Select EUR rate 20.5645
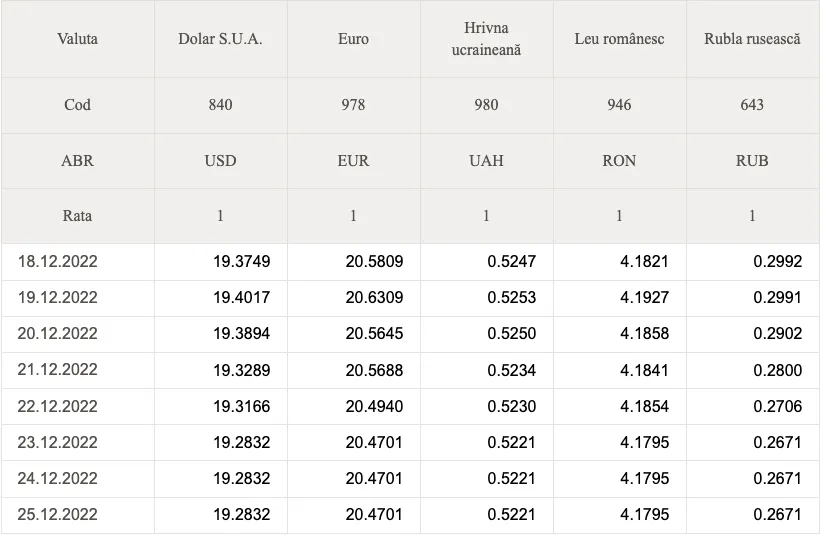The height and width of the screenshot is (535, 820). [374, 334]
